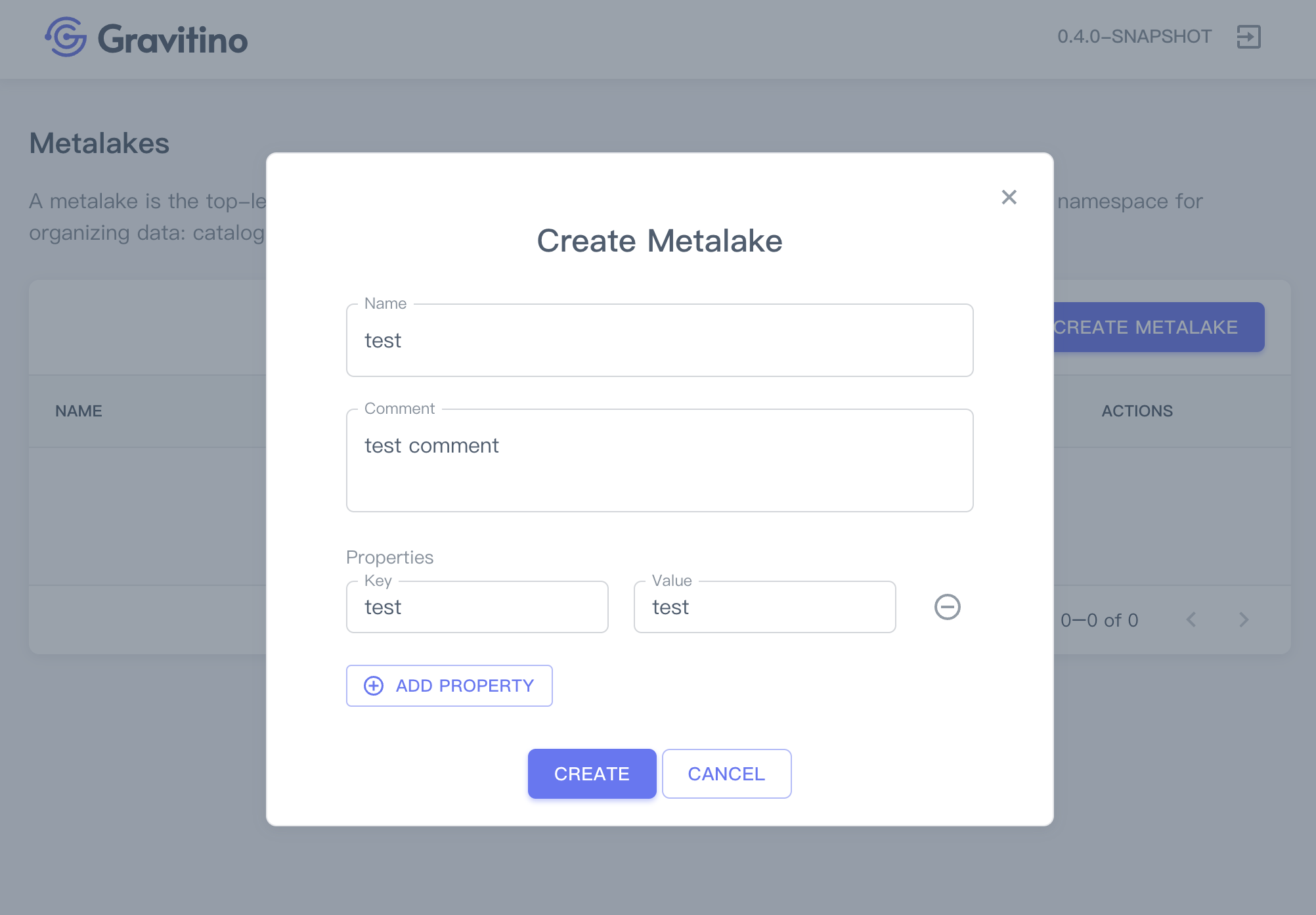The width and height of the screenshot is (1316, 915).
Task: Click the 0.4.0-SNAPSHOT version label
Action: click(1134, 37)
